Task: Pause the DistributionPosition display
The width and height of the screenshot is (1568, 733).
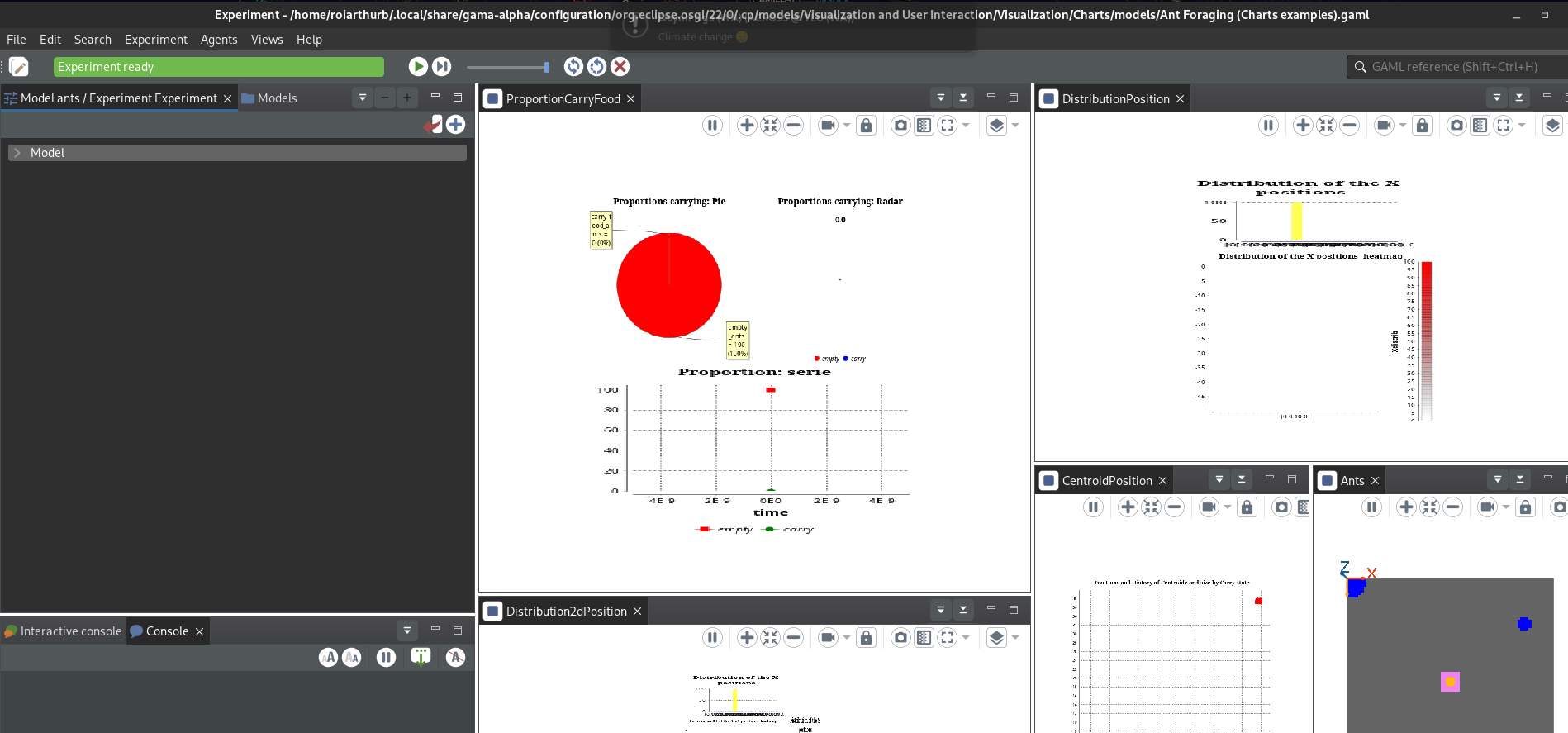Action: point(1268,125)
